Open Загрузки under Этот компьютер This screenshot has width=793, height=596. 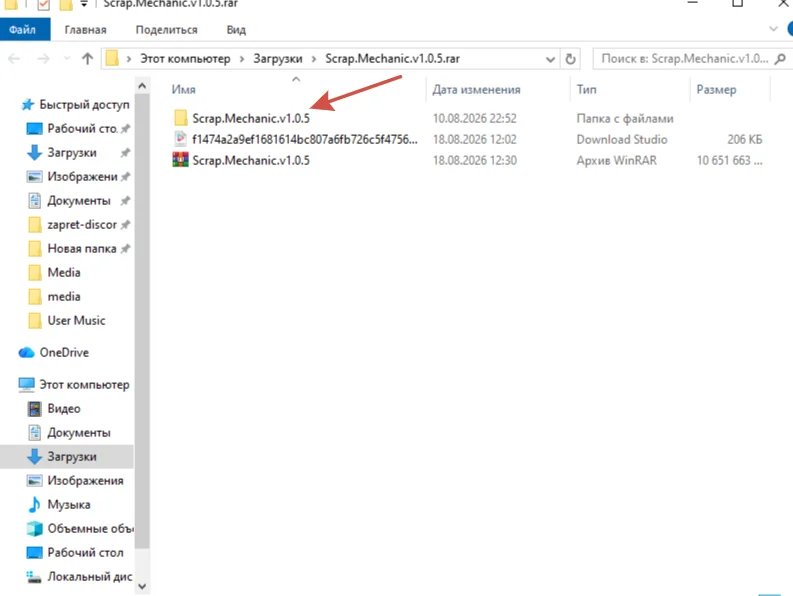point(72,456)
